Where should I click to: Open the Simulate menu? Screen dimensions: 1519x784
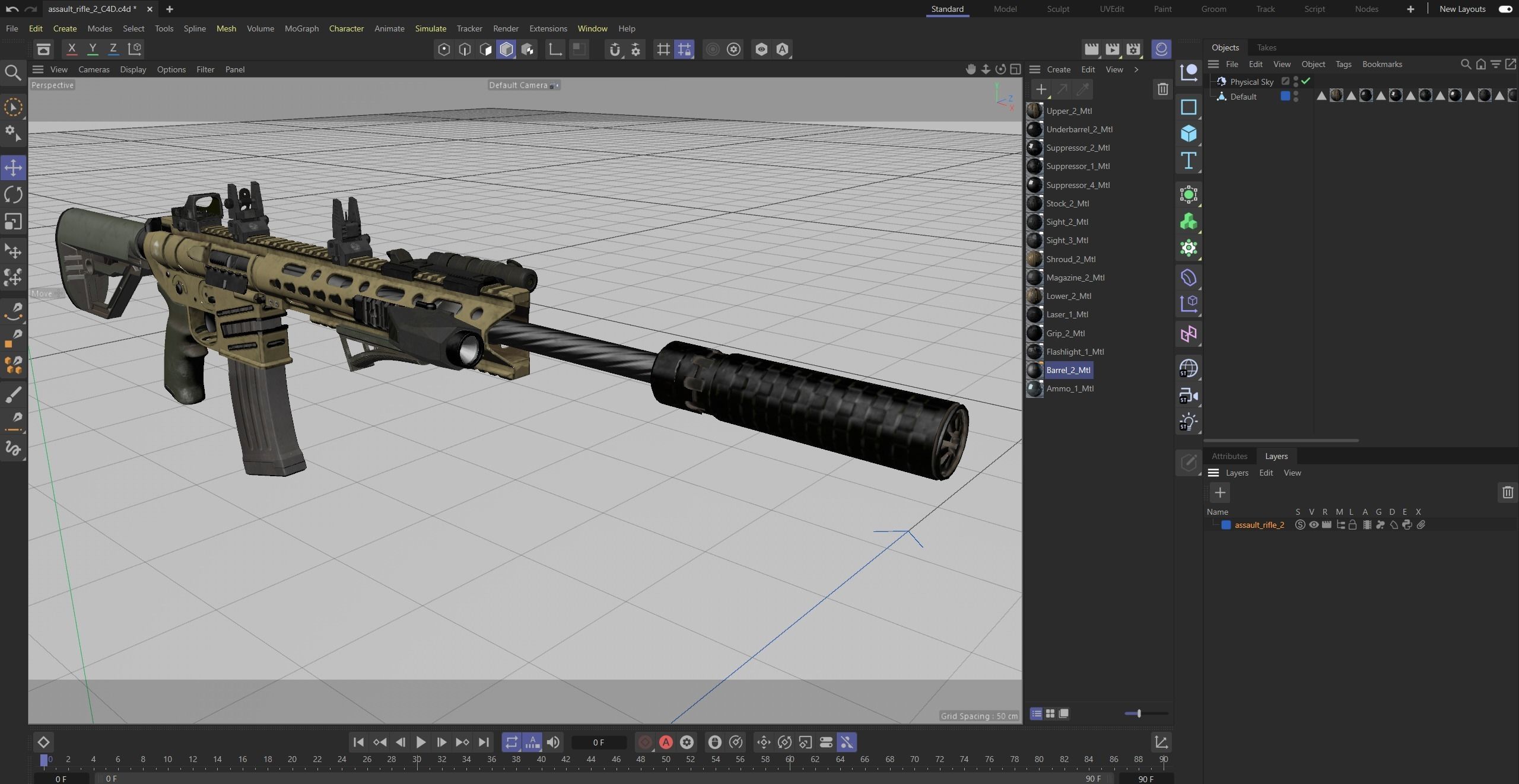point(430,28)
